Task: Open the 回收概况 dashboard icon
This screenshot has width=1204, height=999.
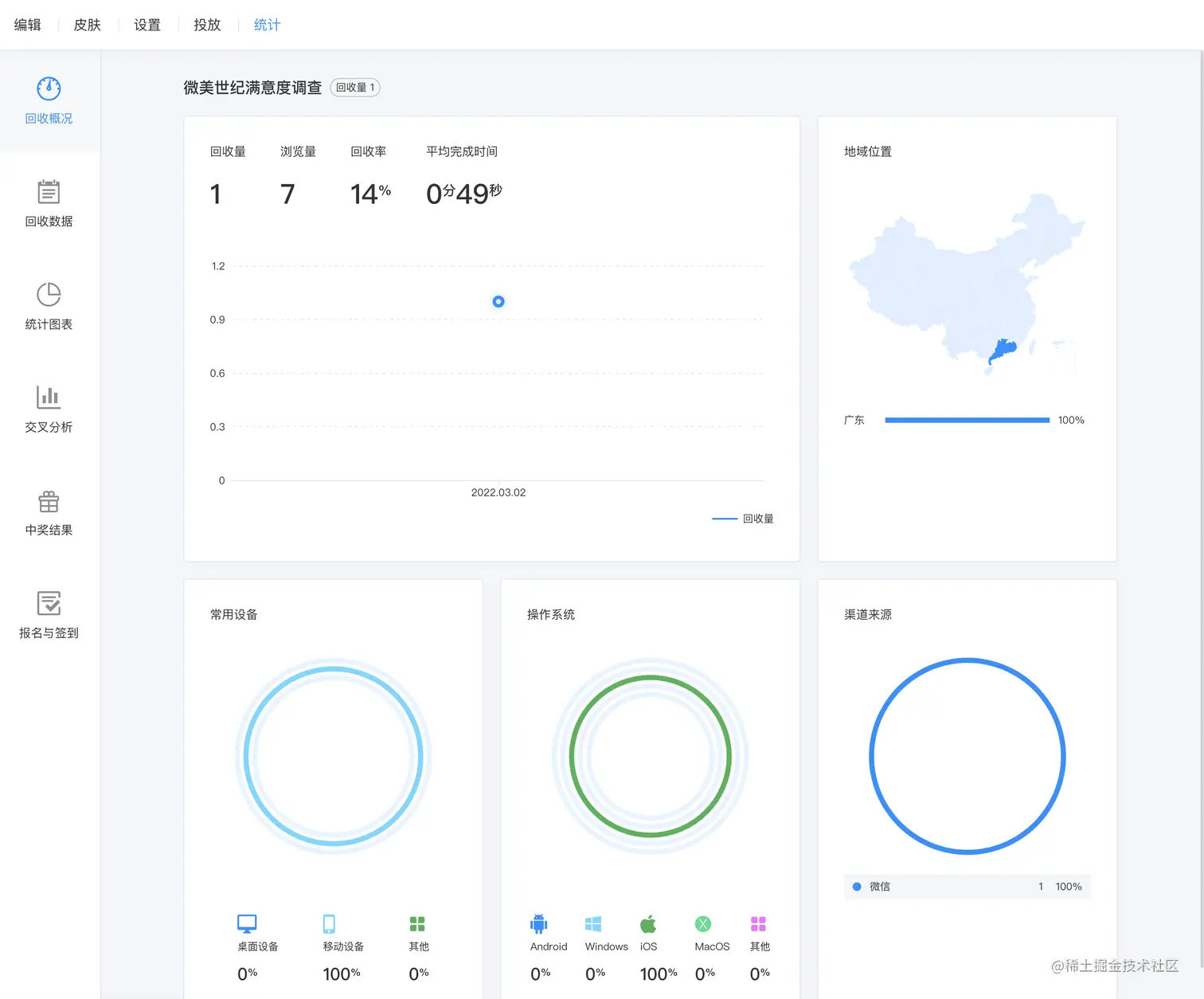Action: (49, 88)
